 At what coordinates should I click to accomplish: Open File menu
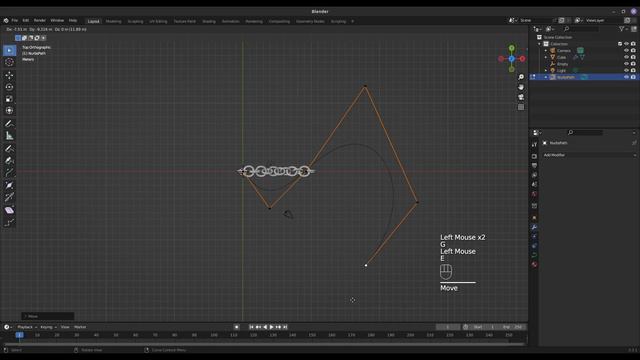tap(15, 20)
